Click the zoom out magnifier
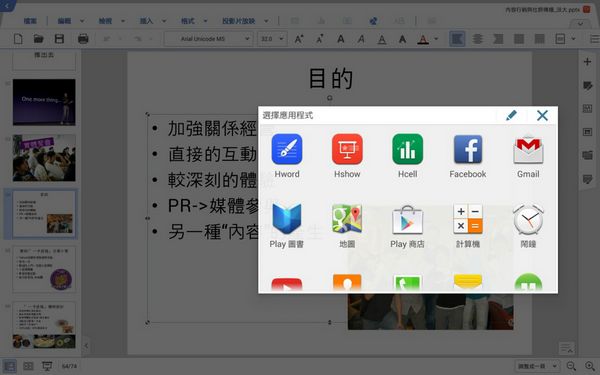Screen dimensions: 600x375 [571, 366]
